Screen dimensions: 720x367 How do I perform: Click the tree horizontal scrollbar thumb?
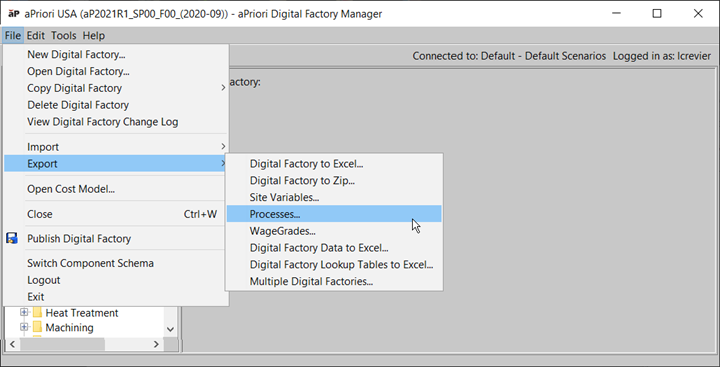tap(62, 344)
